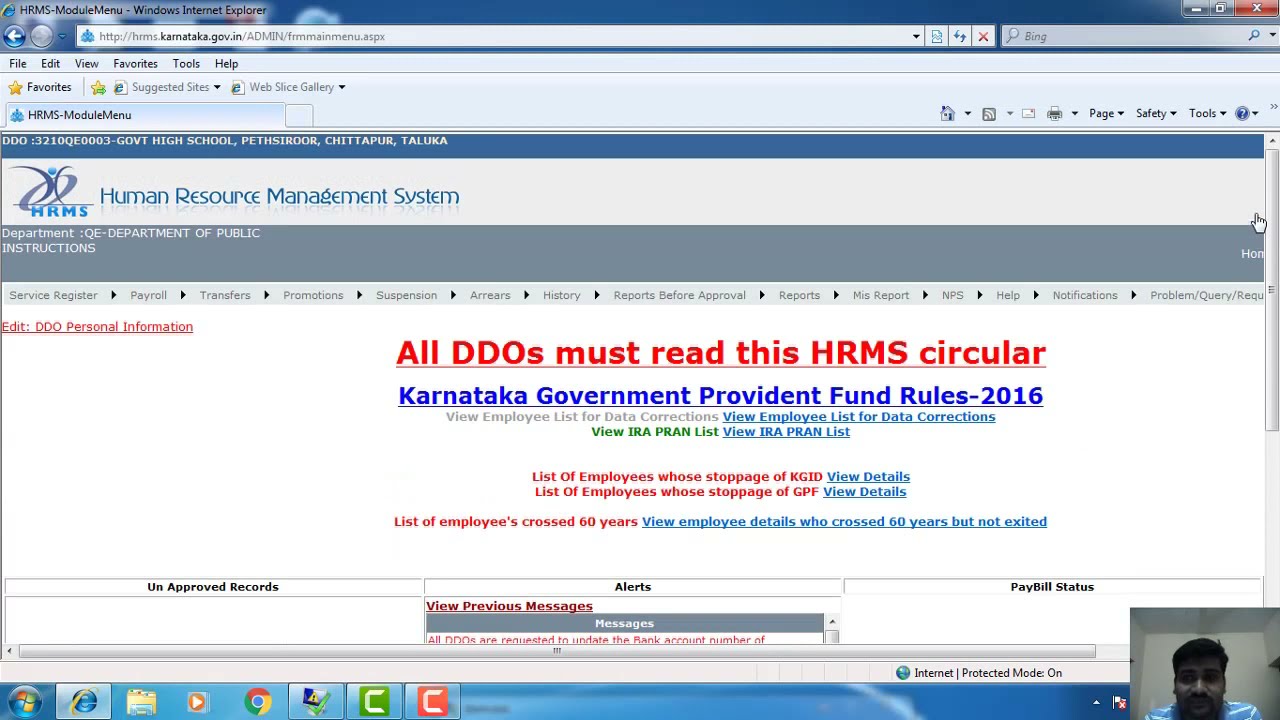Click the messages list scroll-up arrow
The width and height of the screenshot is (1280, 720).
click(x=832, y=621)
